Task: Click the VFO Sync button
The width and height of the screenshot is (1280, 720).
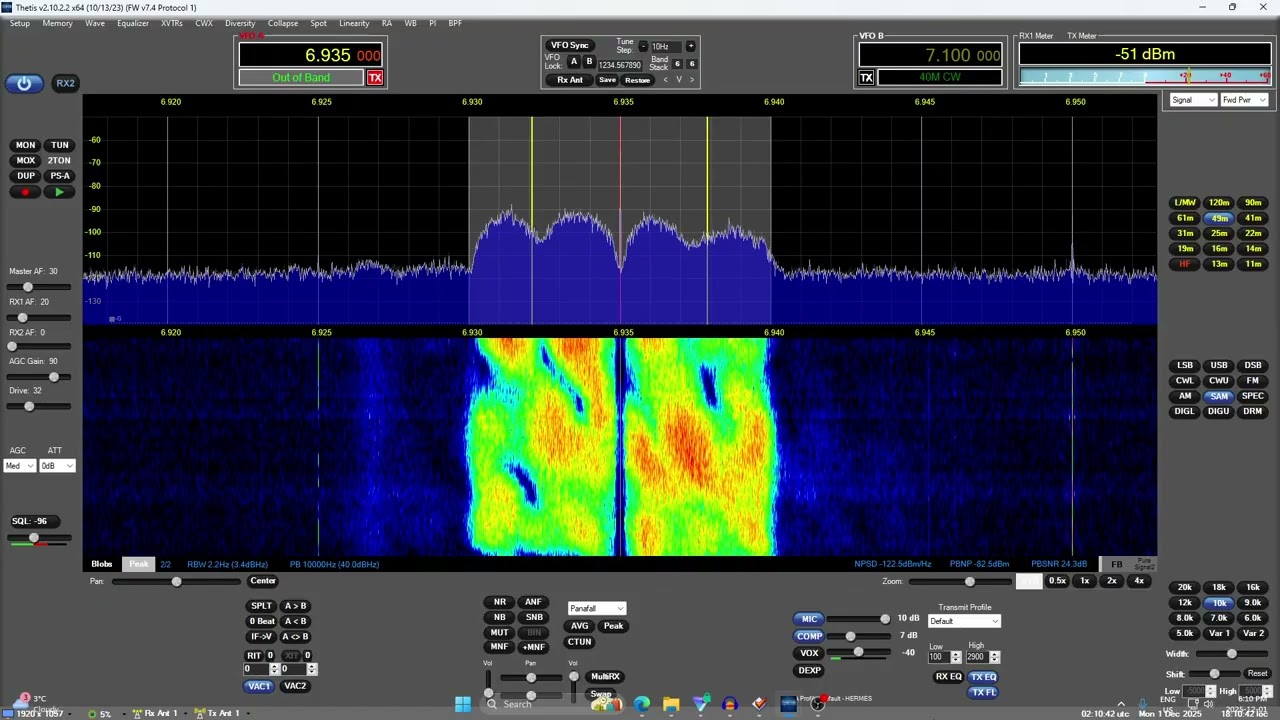Action: pyautogui.click(x=570, y=45)
